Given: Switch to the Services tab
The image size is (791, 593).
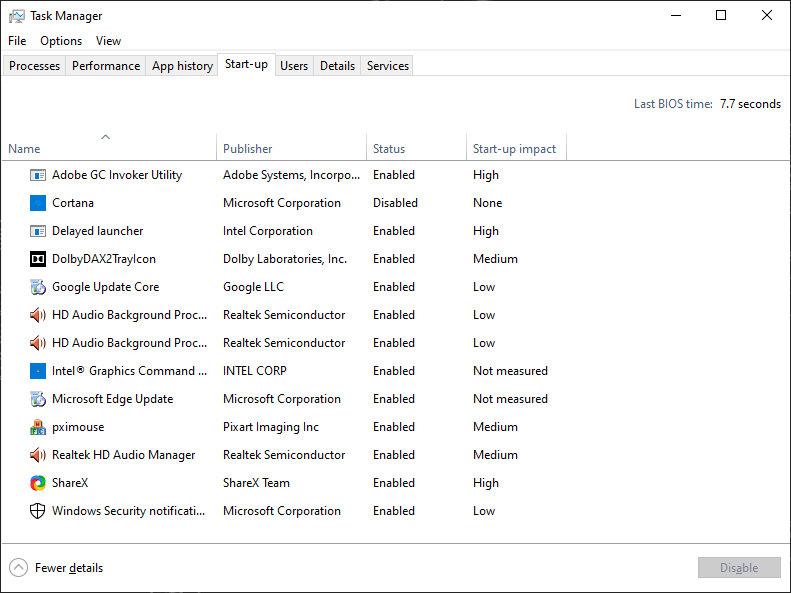Looking at the screenshot, I should tap(388, 66).
